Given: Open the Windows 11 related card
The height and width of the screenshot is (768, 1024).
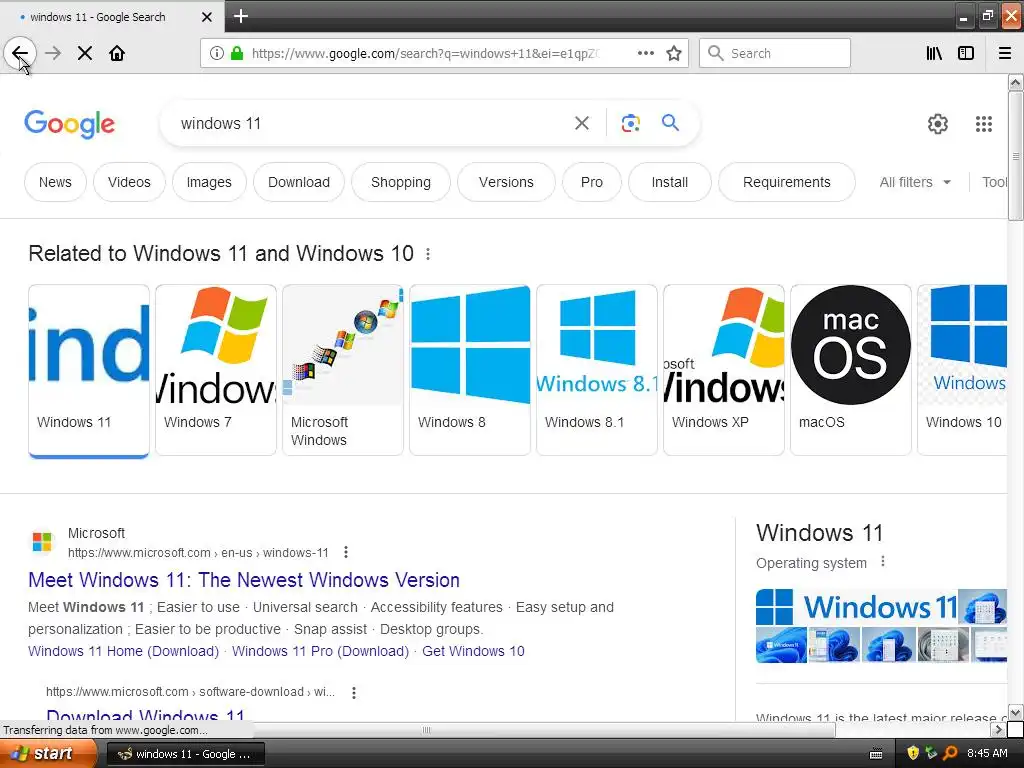Looking at the screenshot, I should (89, 370).
